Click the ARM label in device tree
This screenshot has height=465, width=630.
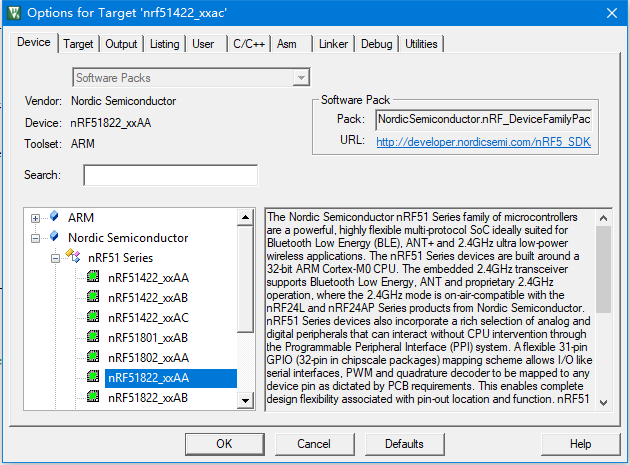(81, 218)
